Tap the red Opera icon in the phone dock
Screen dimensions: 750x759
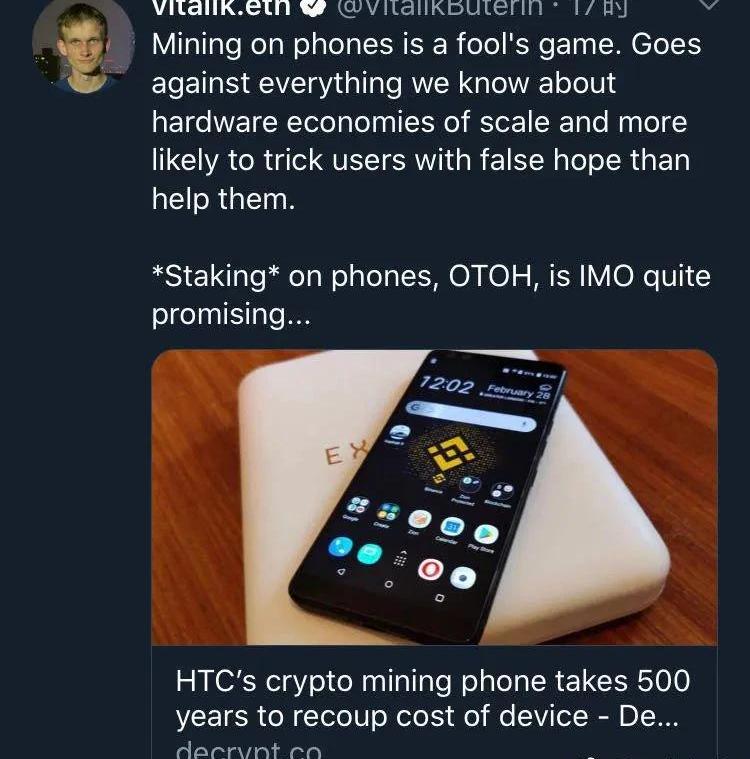tap(430, 569)
